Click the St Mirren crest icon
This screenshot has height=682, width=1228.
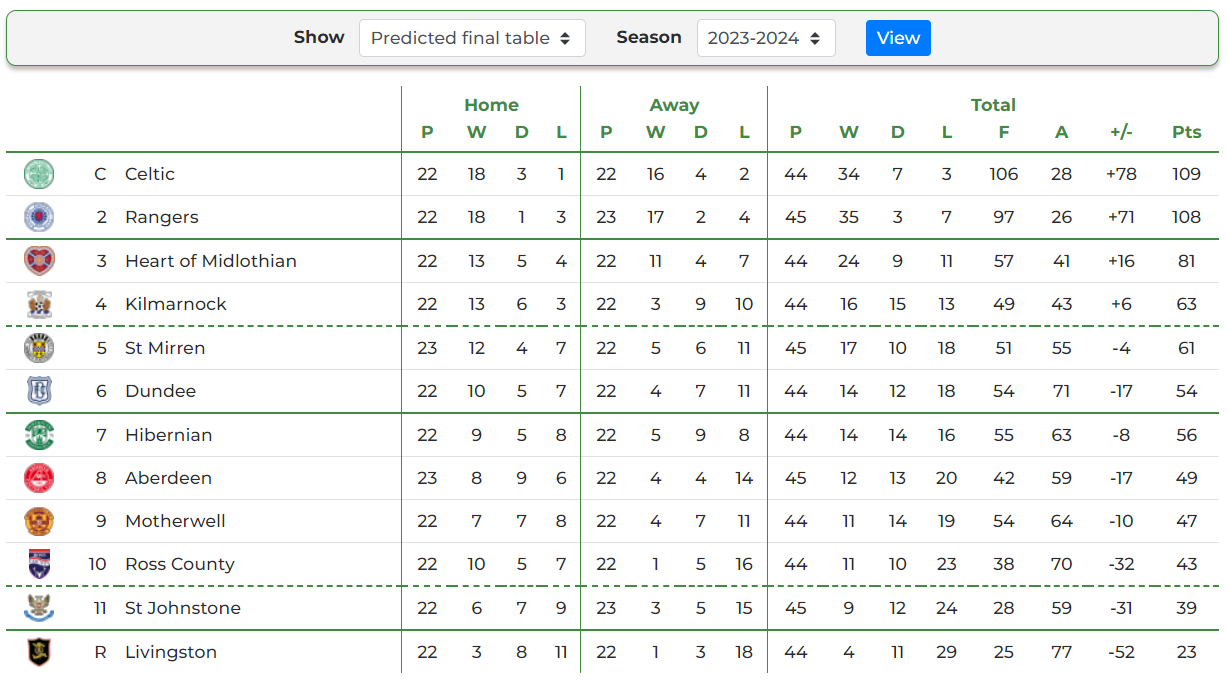coord(39,348)
